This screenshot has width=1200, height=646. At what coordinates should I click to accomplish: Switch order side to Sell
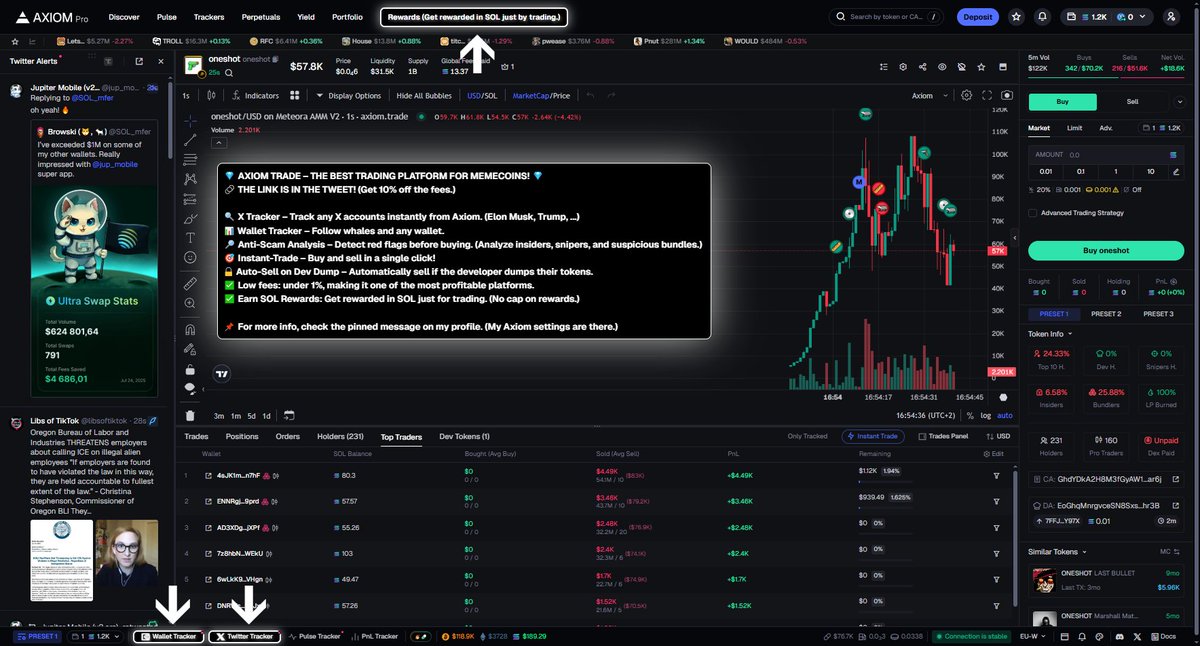pos(1133,101)
